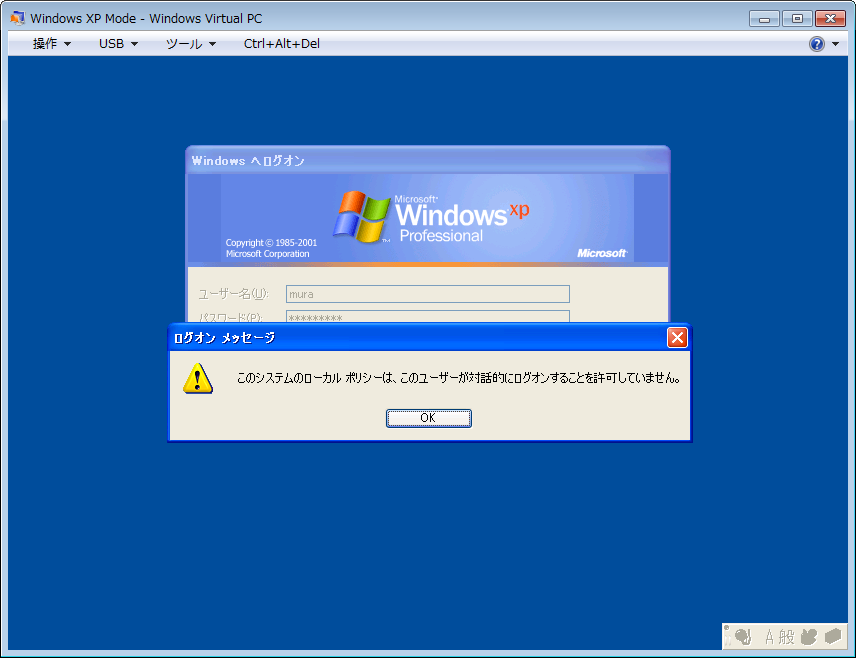Click the yellow warning icon in the dialog
Screen dimensions: 856x658
pyautogui.click(x=198, y=378)
